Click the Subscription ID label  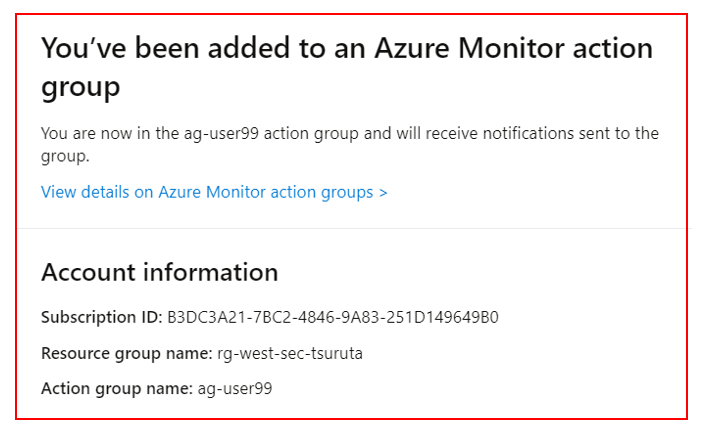[101, 318]
